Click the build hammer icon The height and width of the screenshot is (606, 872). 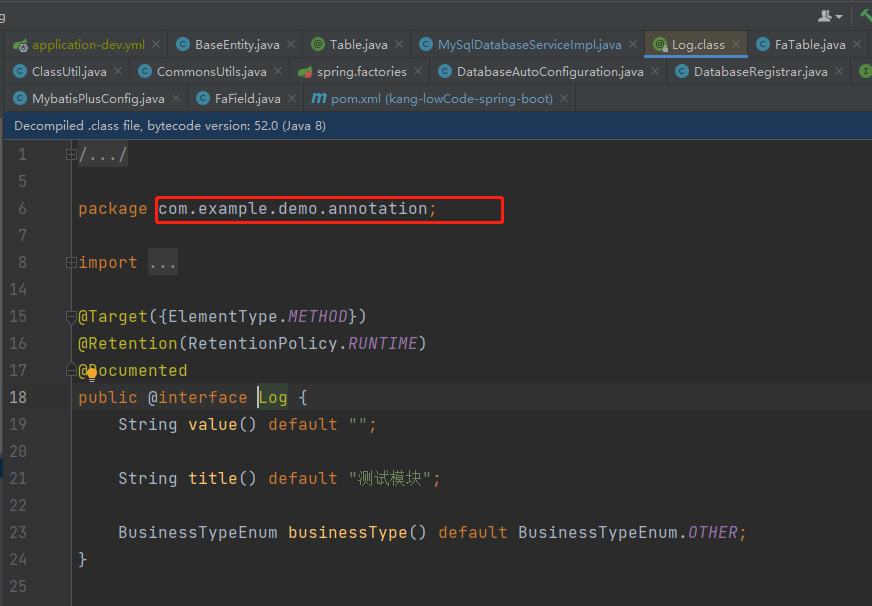[866, 16]
